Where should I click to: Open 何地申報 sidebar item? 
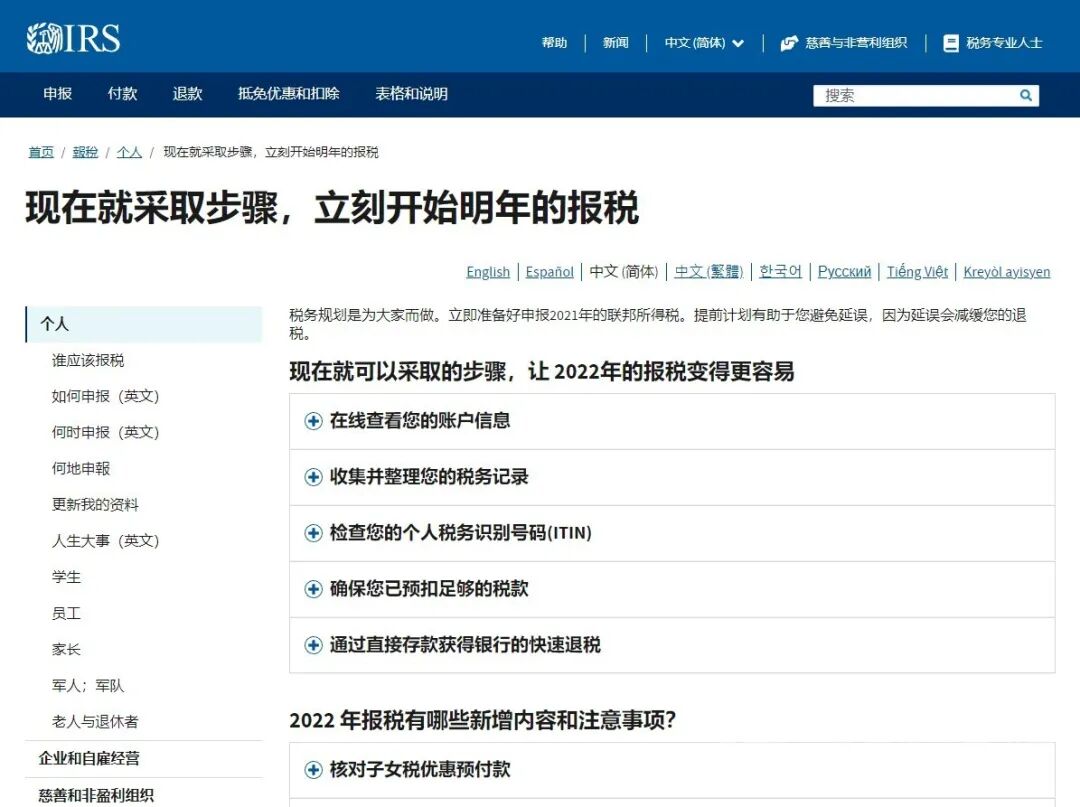[x=81, y=469]
